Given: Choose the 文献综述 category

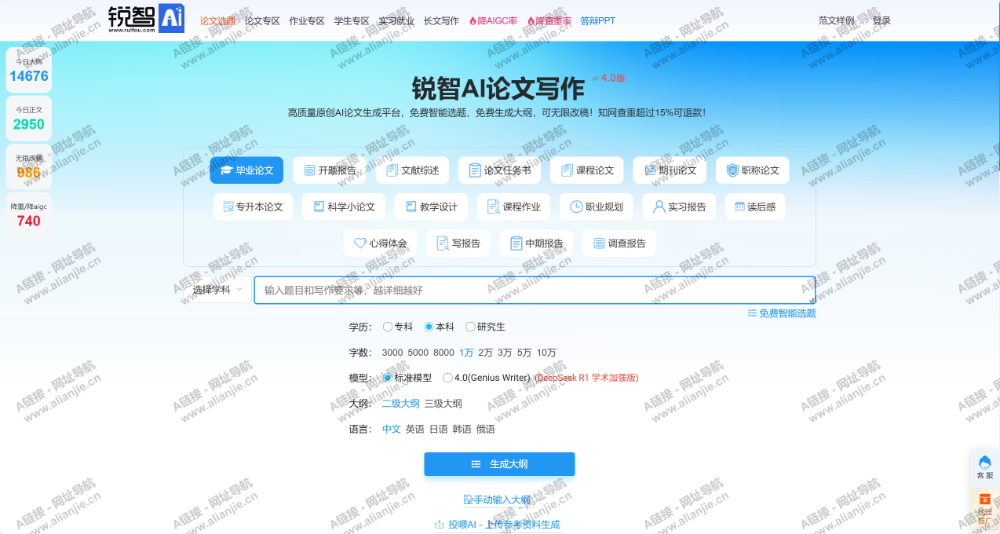Looking at the screenshot, I should (x=412, y=170).
